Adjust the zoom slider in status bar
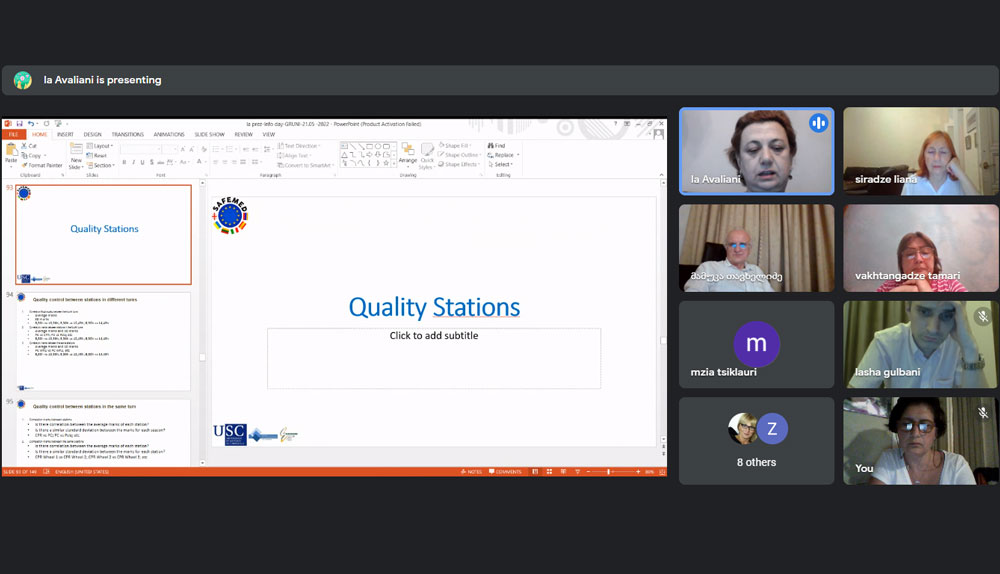The height and width of the screenshot is (574, 1000). pos(609,471)
